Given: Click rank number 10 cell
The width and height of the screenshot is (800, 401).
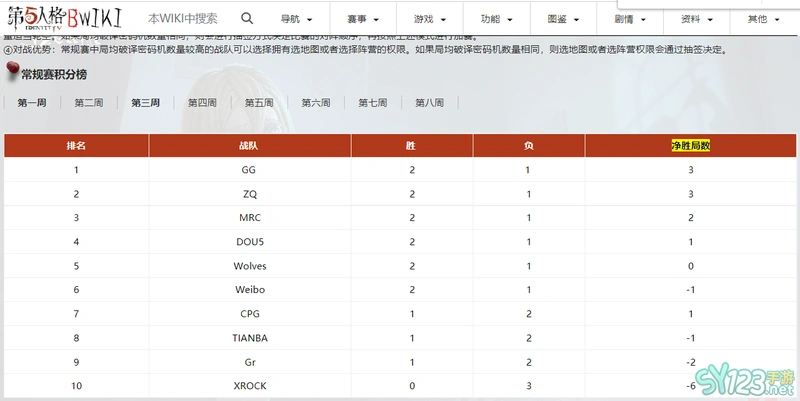Looking at the screenshot, I should point(76,386).
